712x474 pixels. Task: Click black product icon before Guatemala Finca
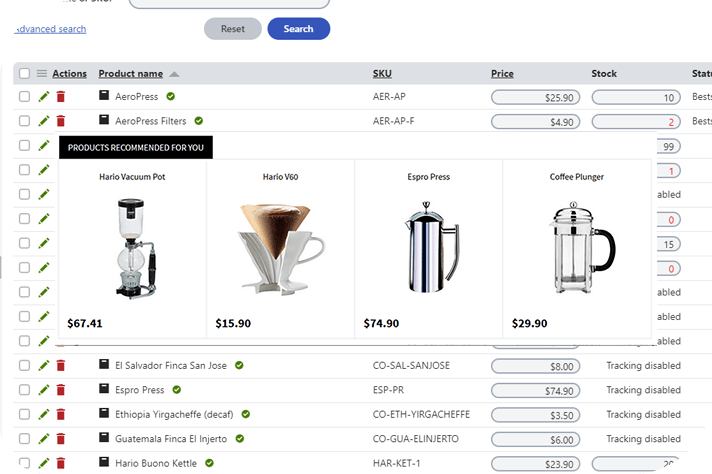[x=104, y=437]
